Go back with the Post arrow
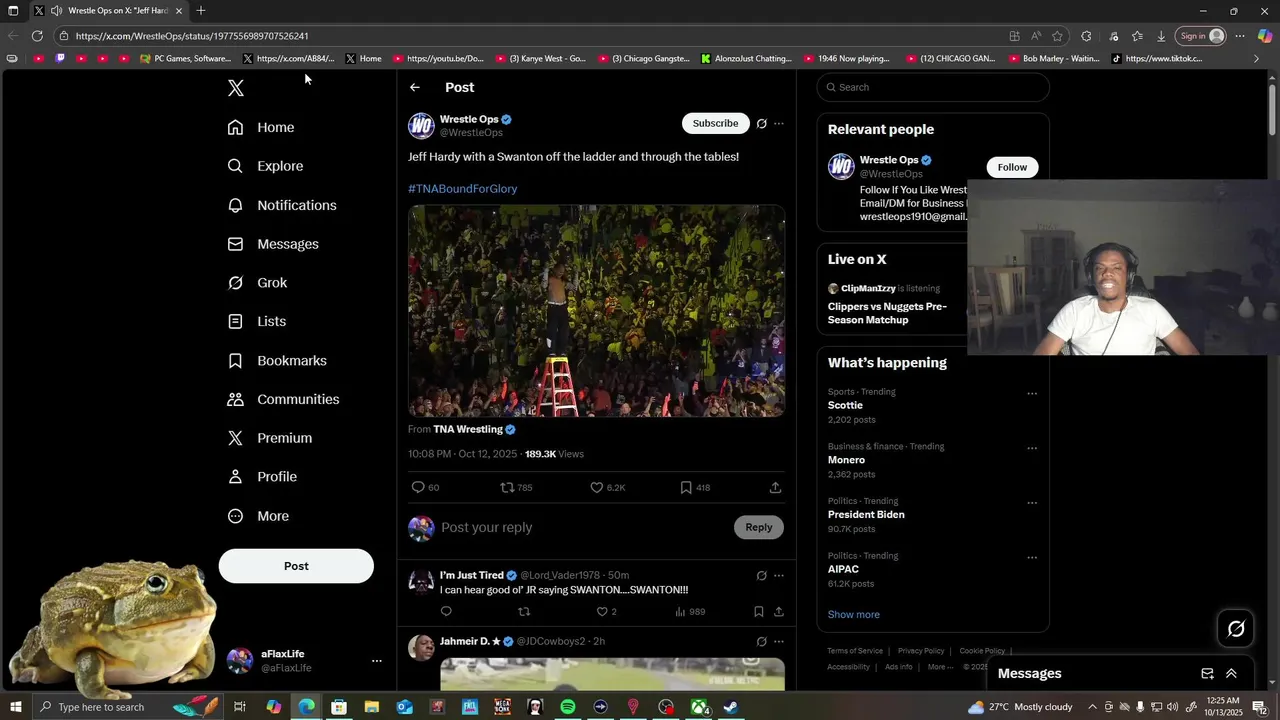 pos(415,88)
